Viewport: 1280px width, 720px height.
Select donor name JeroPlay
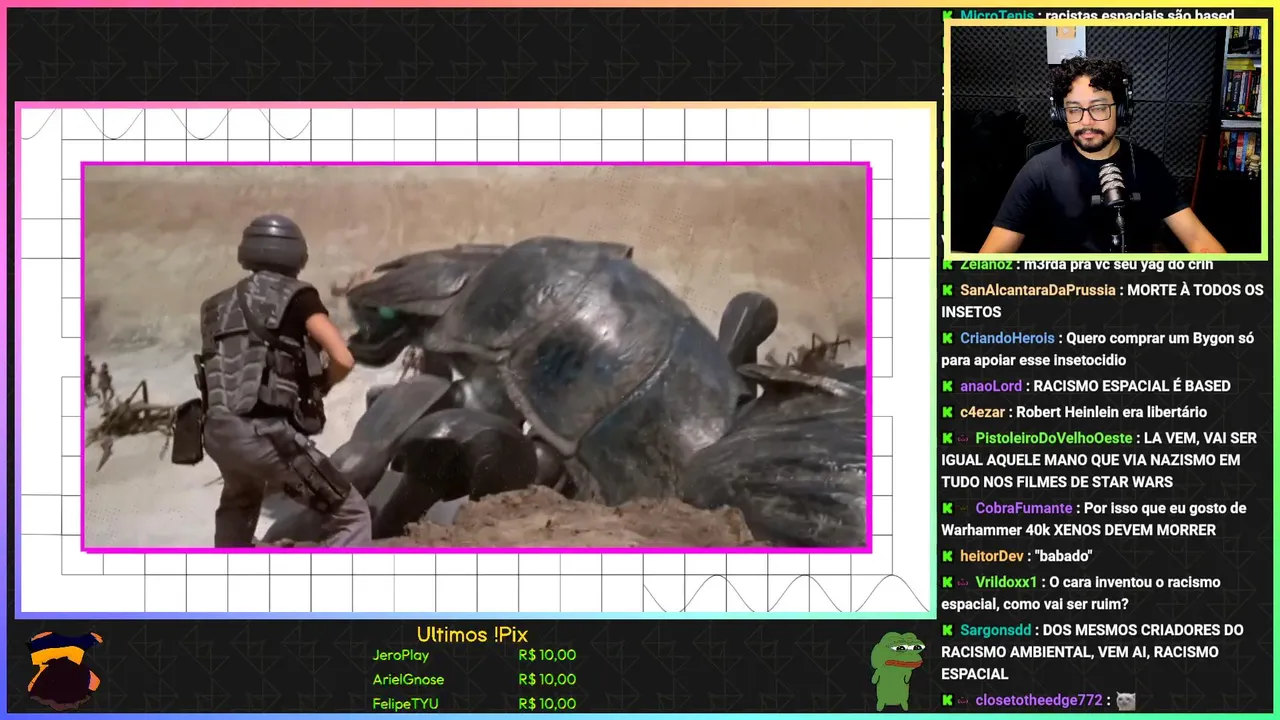401,655
